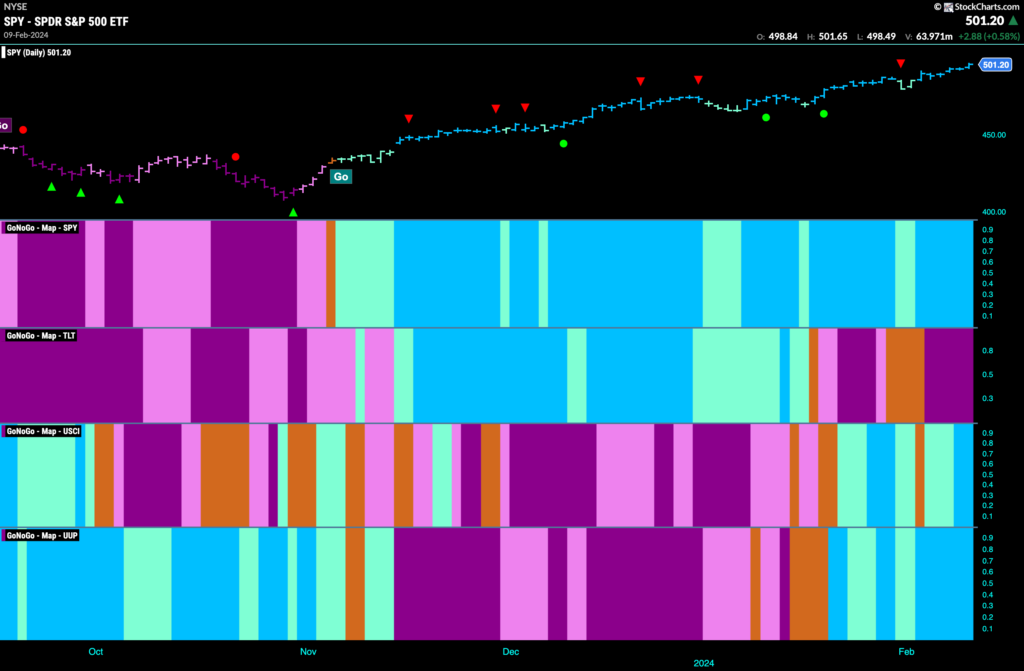Click the GoNoGo - Map - UUP label

click(42, 536)
